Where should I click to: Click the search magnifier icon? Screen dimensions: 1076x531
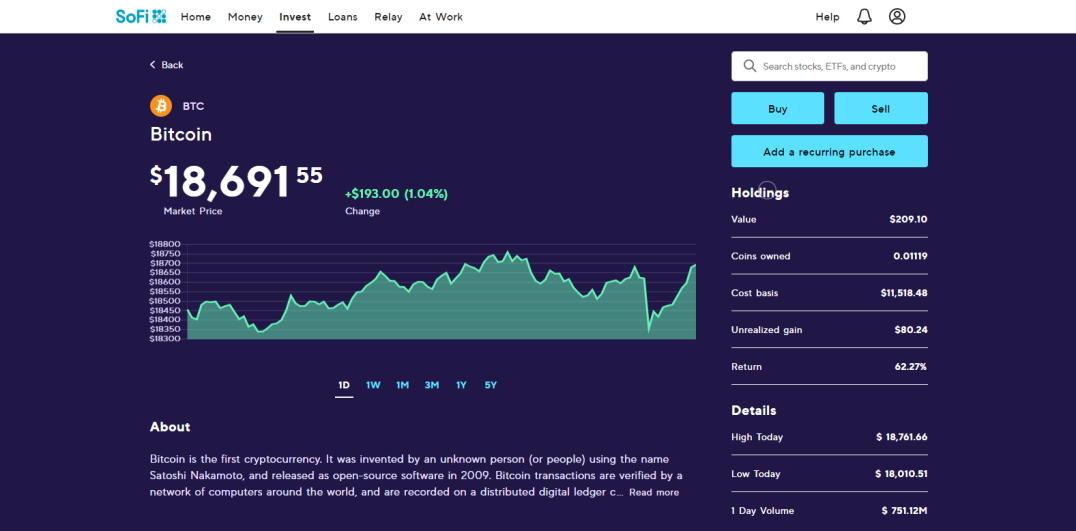(749, 67)
